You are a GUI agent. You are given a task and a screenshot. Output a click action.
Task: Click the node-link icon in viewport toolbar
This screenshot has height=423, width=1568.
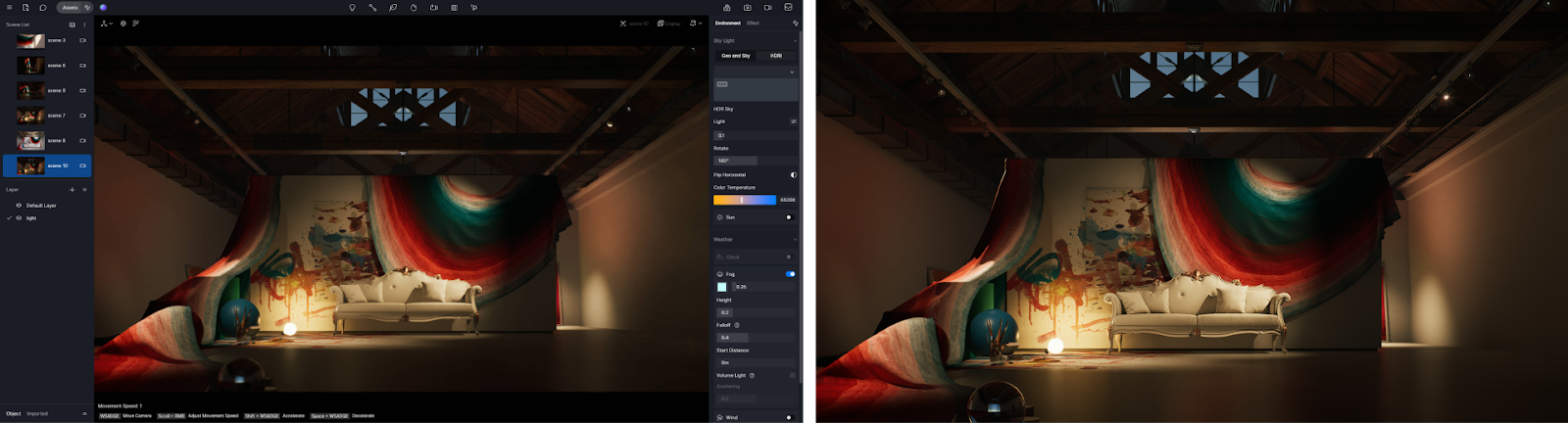[135, 23]
